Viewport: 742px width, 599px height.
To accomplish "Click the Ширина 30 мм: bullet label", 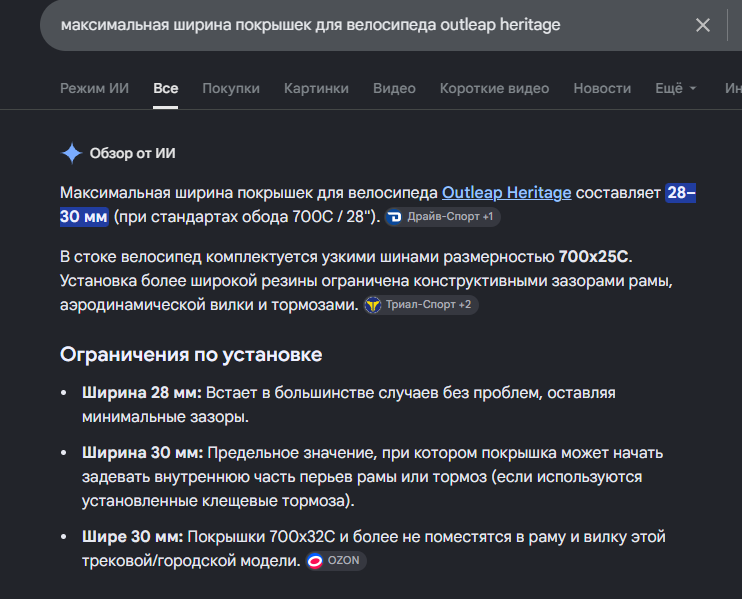I will pos(142,453).
